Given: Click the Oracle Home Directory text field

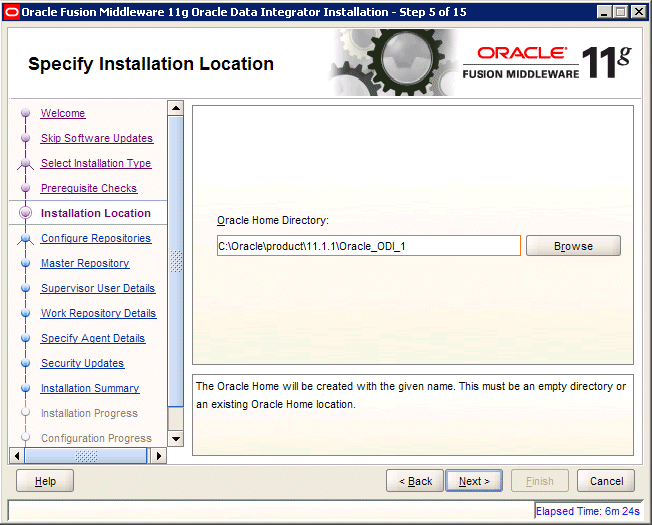Looking at the screenshot, I should point(369,246).
